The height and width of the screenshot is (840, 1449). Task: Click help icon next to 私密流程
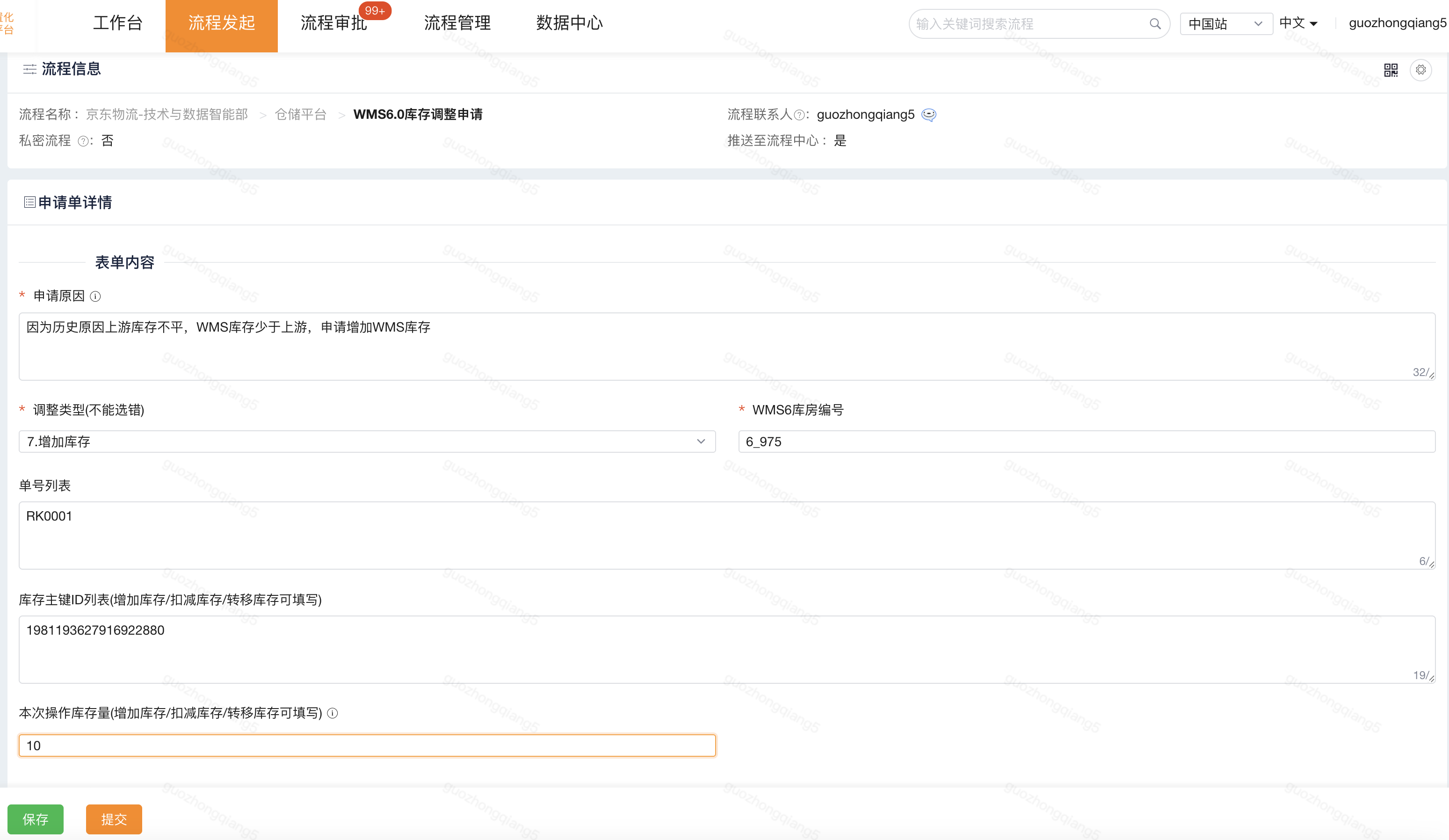83,141
